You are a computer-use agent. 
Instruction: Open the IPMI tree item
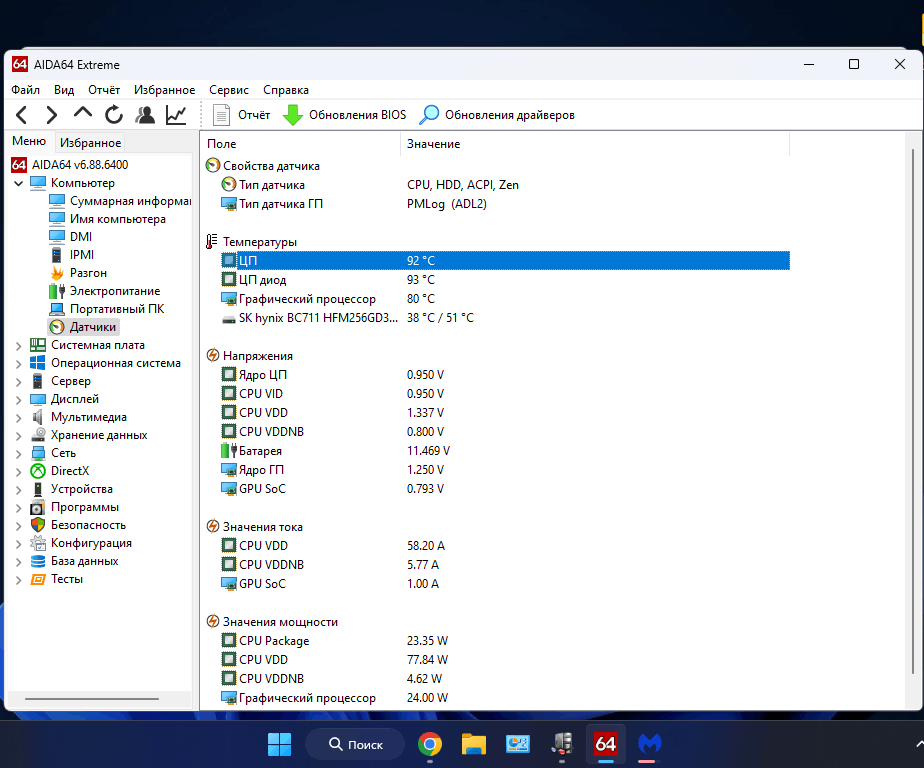72,255
